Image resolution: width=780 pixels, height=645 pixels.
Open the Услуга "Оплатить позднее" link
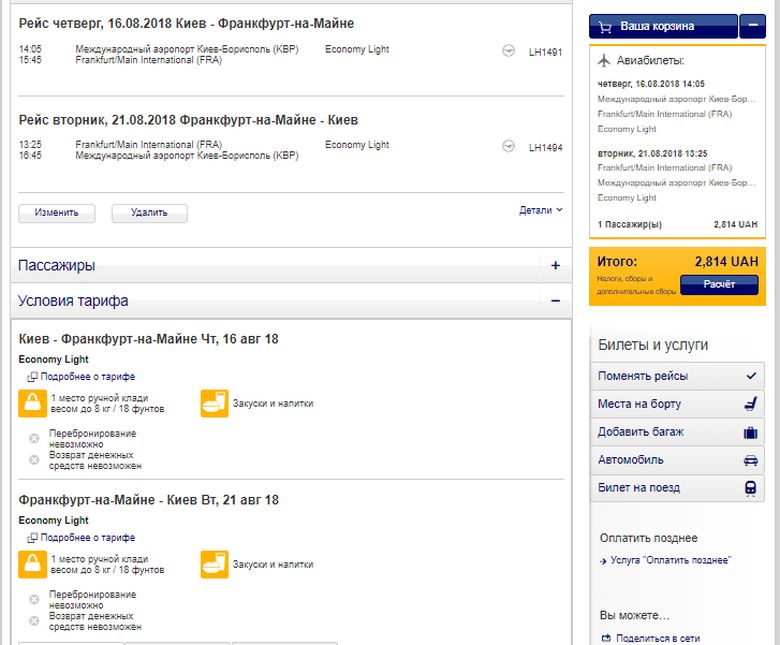(670, 560)
